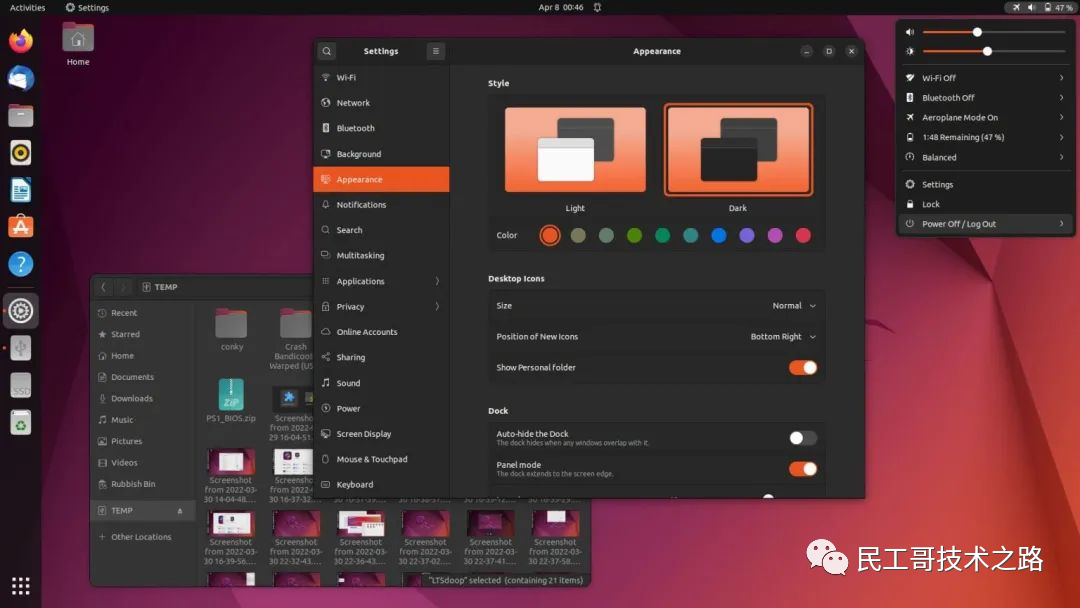Expand the Applications settings category

click(381, 282)
